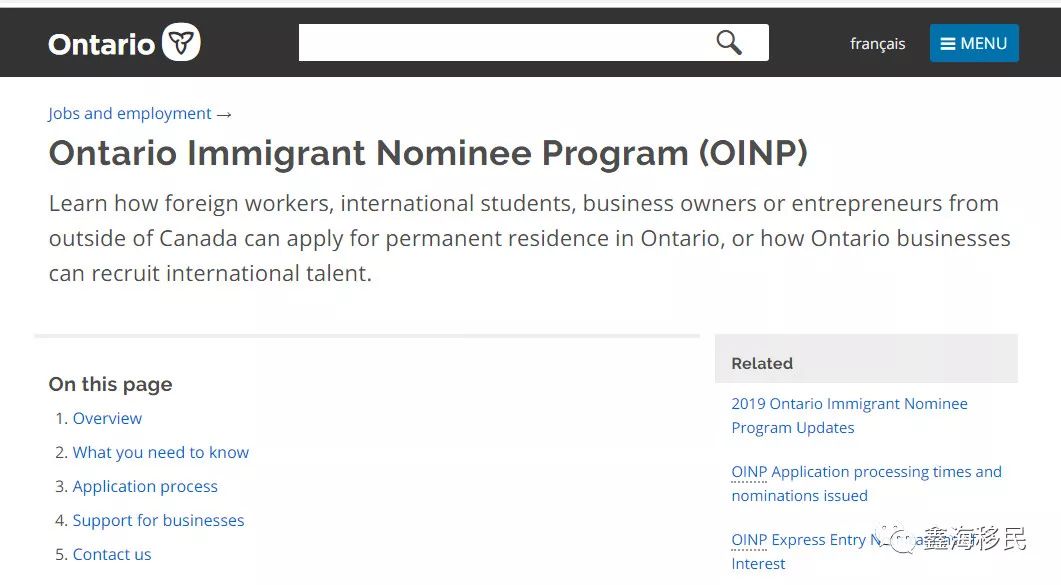
Task: Click the Ontario trillium logo icon
Action: (181, 43)
